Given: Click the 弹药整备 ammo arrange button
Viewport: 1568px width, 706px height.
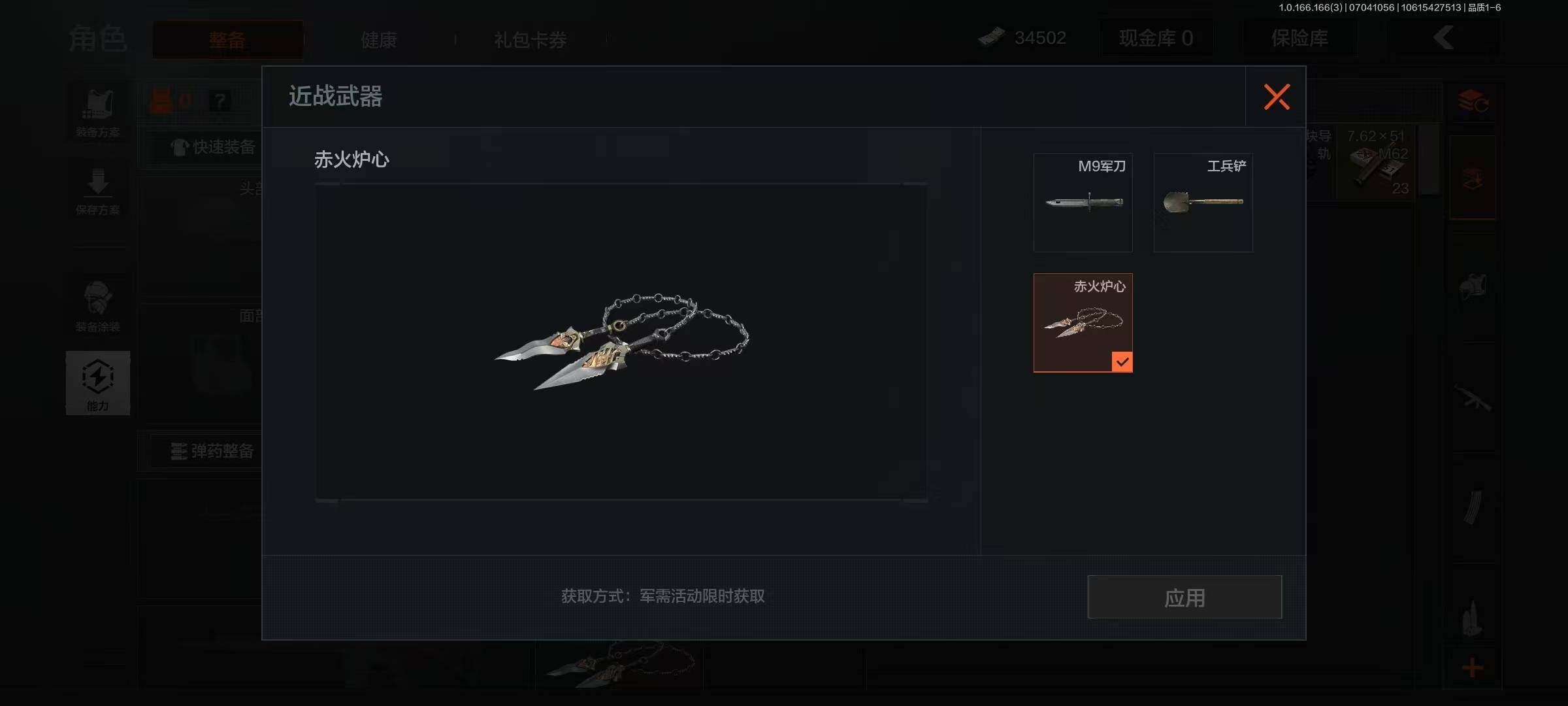Looking at the screenshot, I should [212, 451].
